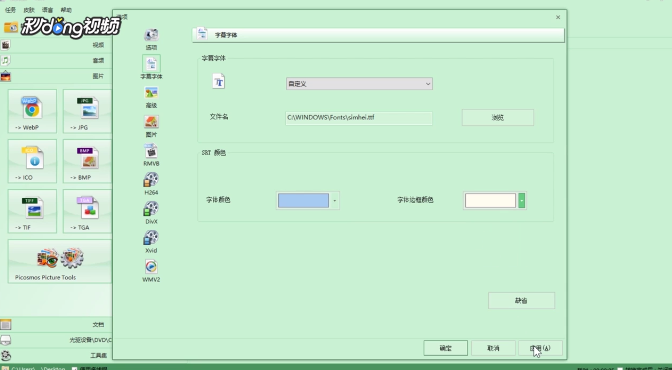Viewport: 672px width, 370px height.
Task: Collapse the Picture (图片) section in main window
Action: [56, 76]
